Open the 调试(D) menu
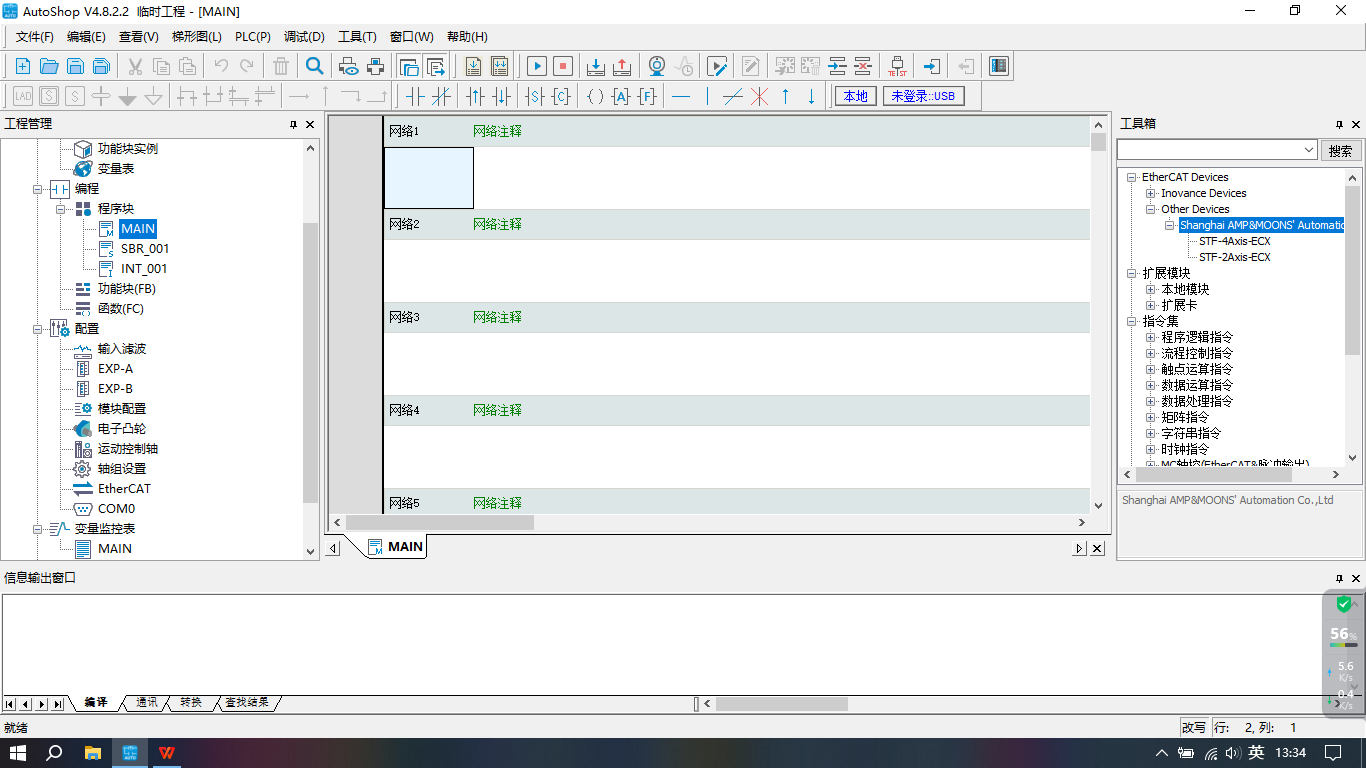The height and width of the screenshot is (768, 1366). [305, 37]
